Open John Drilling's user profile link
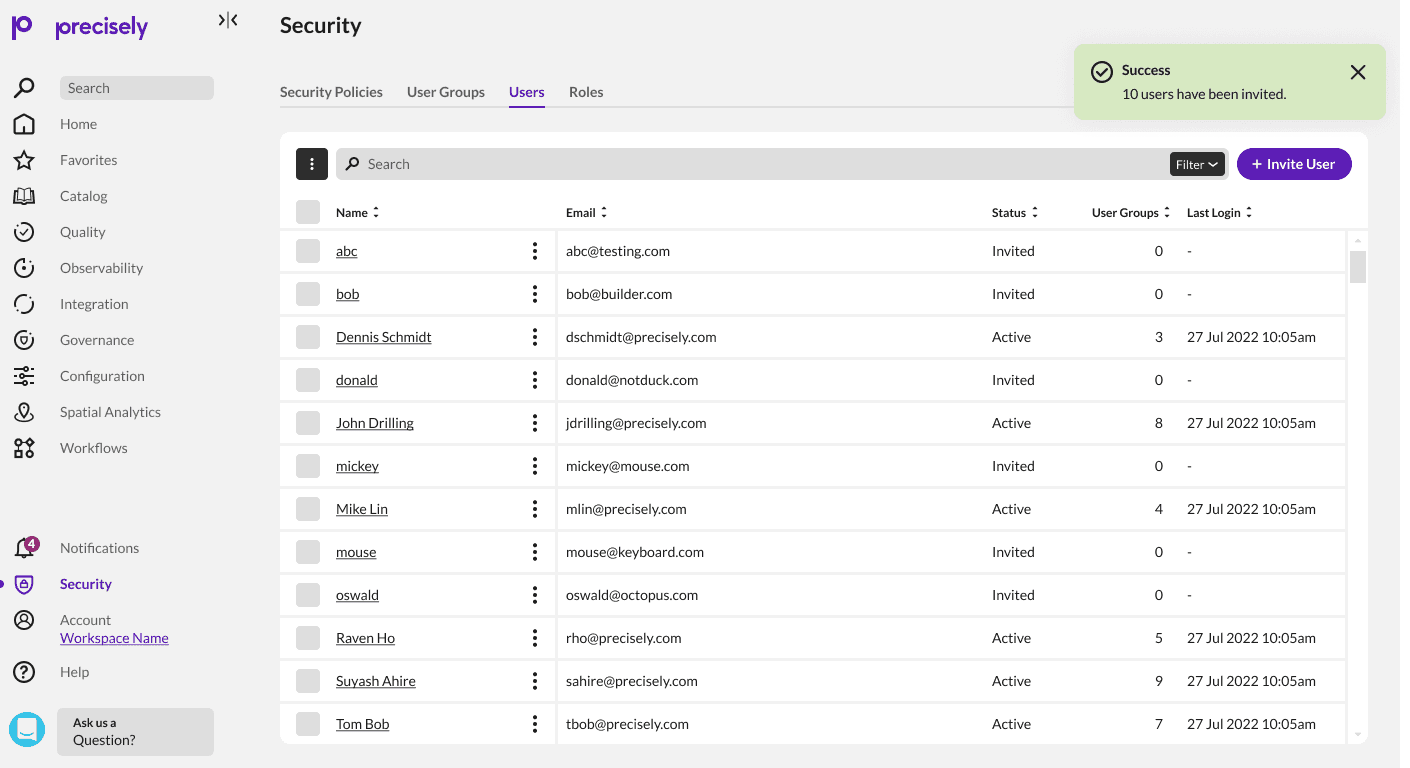 pyautogui.click(x=375, y=423)
